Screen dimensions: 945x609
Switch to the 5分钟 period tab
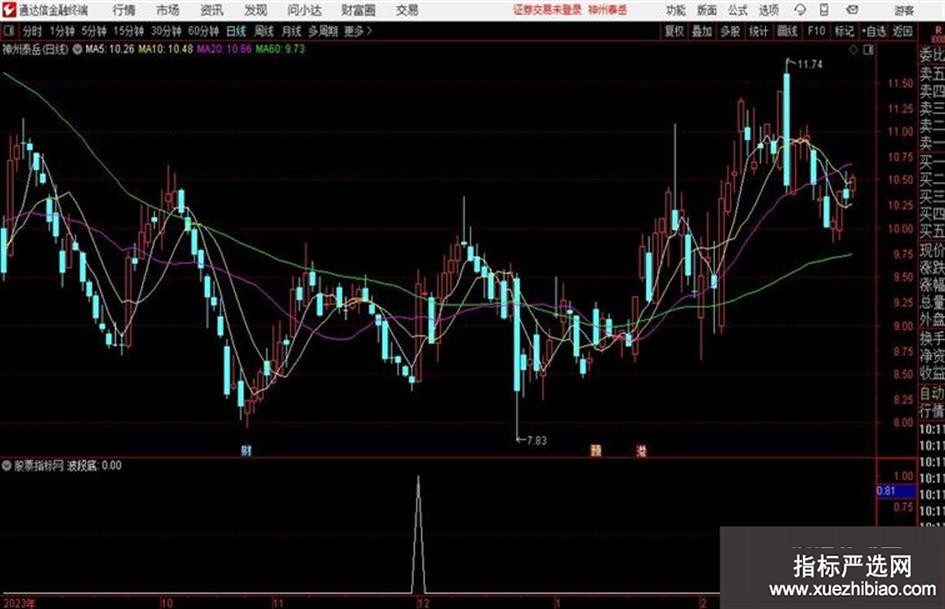point(93,31)
